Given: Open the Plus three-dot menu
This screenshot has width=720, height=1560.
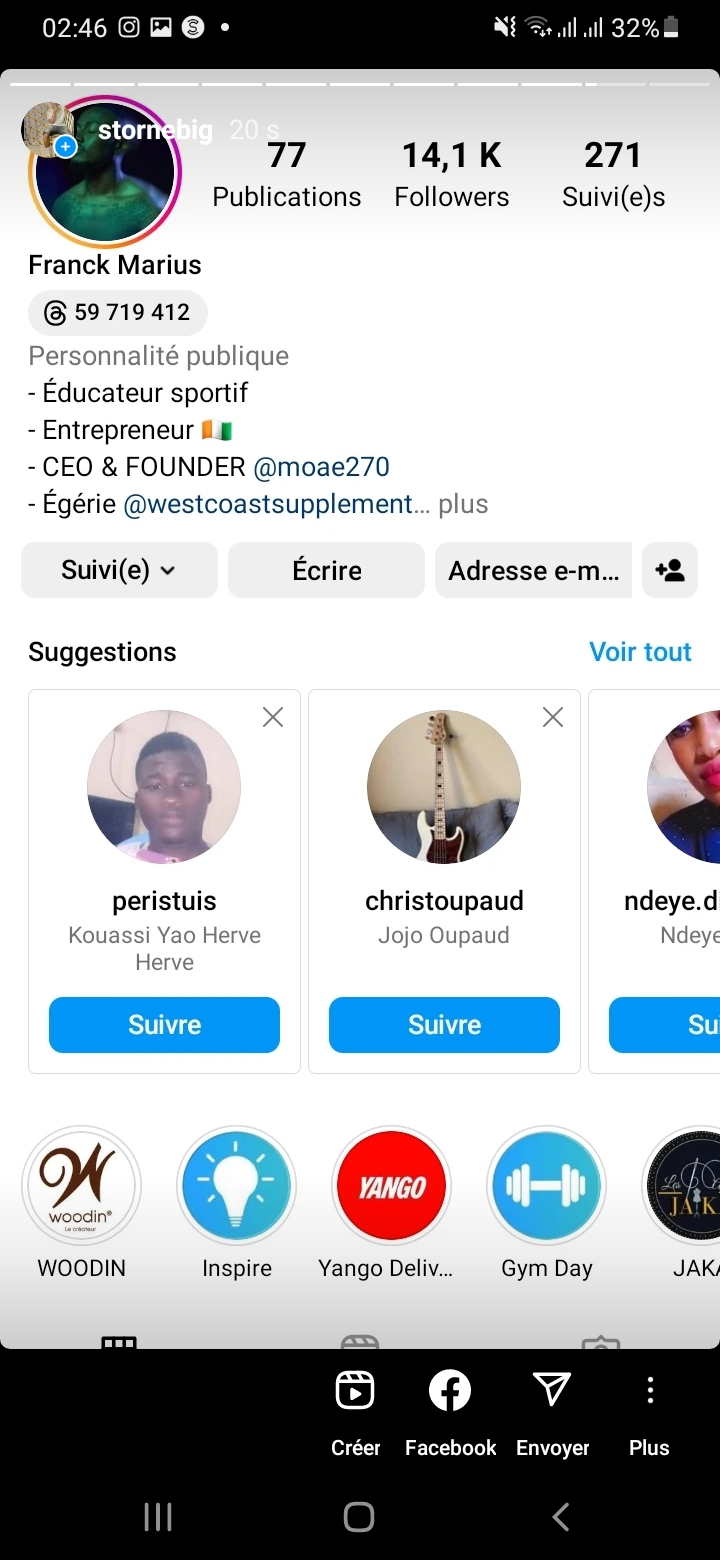Looking at the screenshot, I should [x=649, y=1391].
